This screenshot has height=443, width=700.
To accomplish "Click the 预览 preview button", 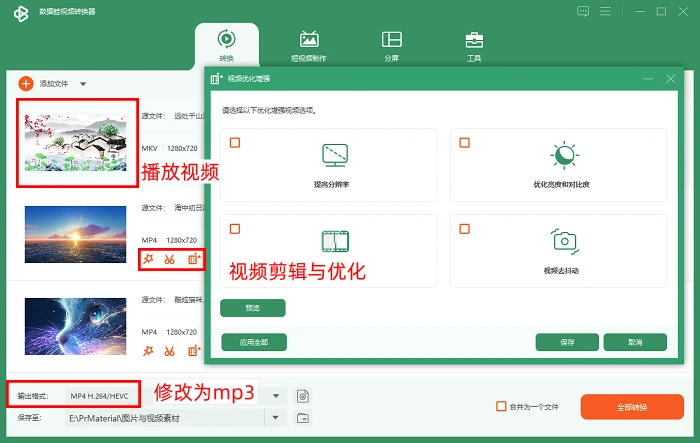I will (x=253, y=308).
